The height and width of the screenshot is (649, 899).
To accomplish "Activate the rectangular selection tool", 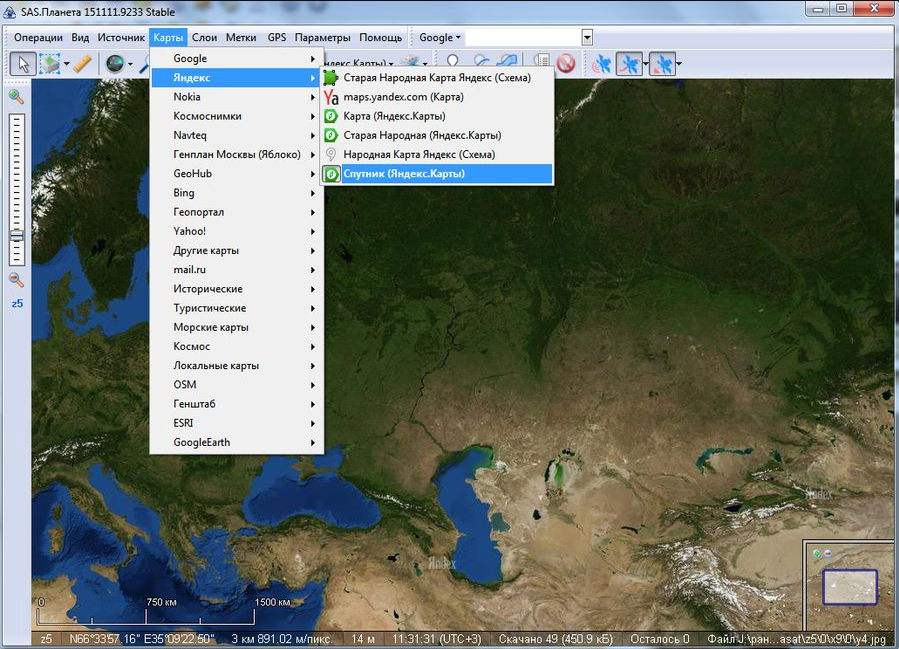I will [50, 64].
